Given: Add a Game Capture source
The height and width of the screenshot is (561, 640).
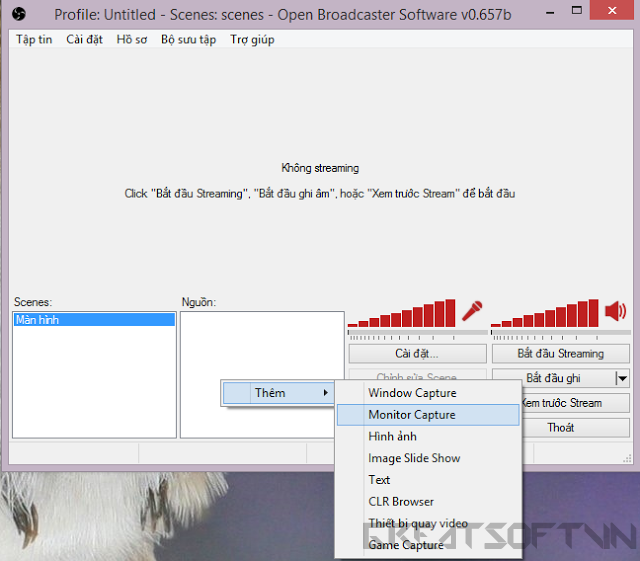Looking at the screenshot, I should click(428, 545).
